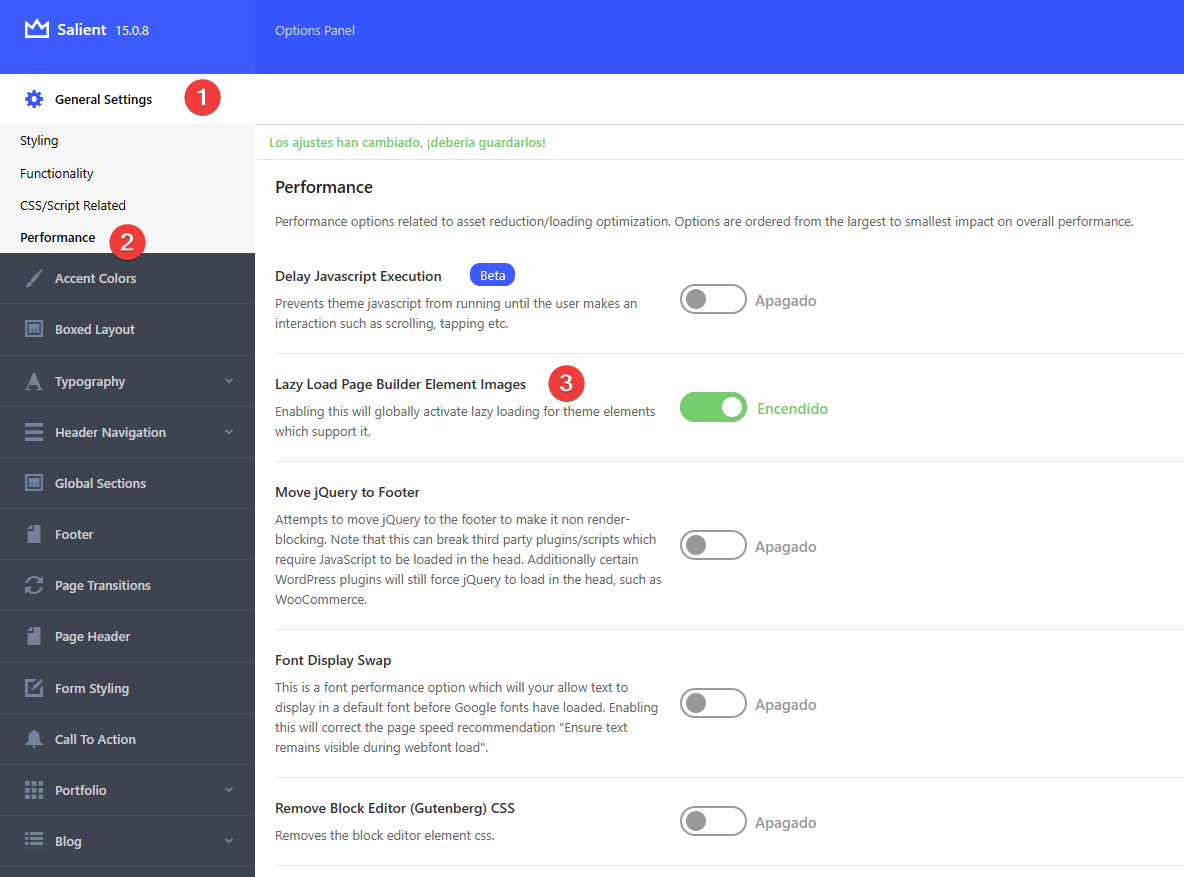1184x877 pixels.
Task: Open the CSS/Script Related section
Action: click(x=73, y=204)
